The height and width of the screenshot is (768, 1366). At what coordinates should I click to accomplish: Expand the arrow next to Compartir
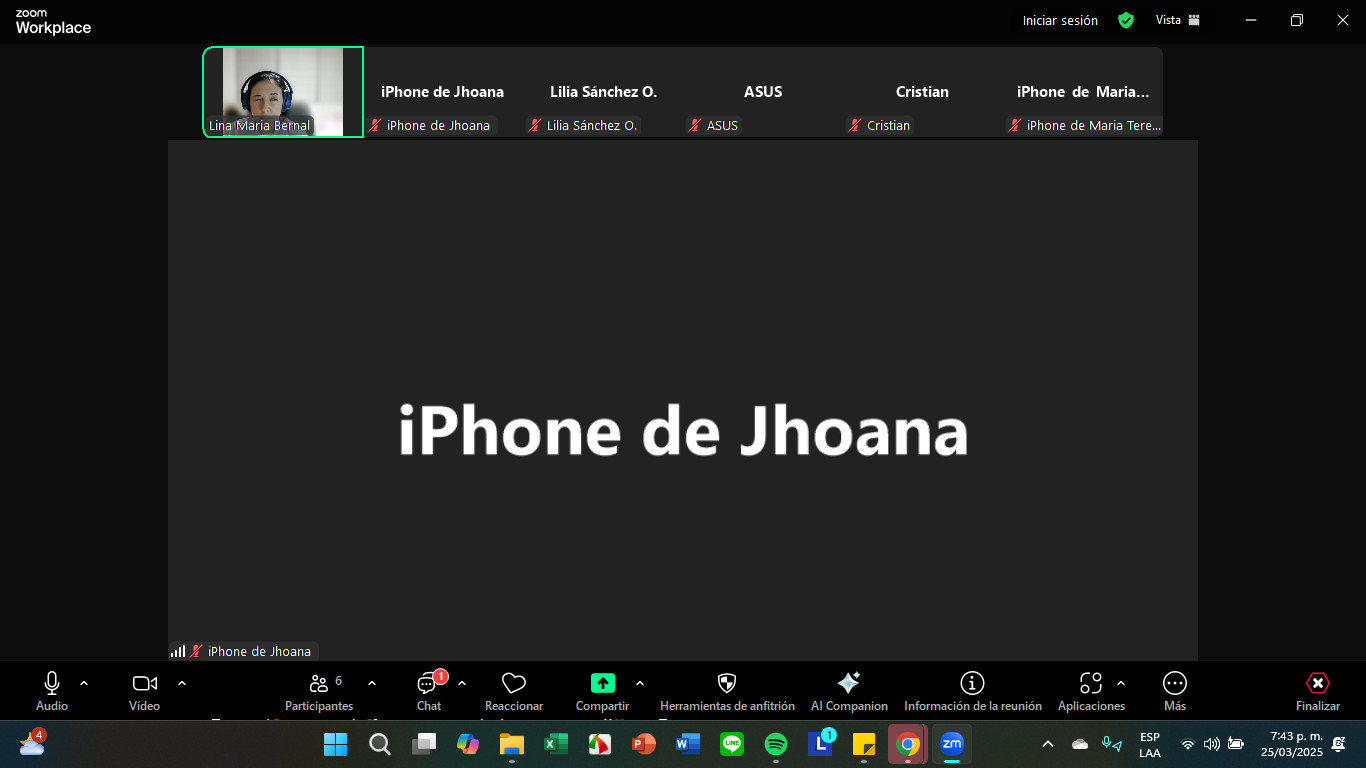640,684
